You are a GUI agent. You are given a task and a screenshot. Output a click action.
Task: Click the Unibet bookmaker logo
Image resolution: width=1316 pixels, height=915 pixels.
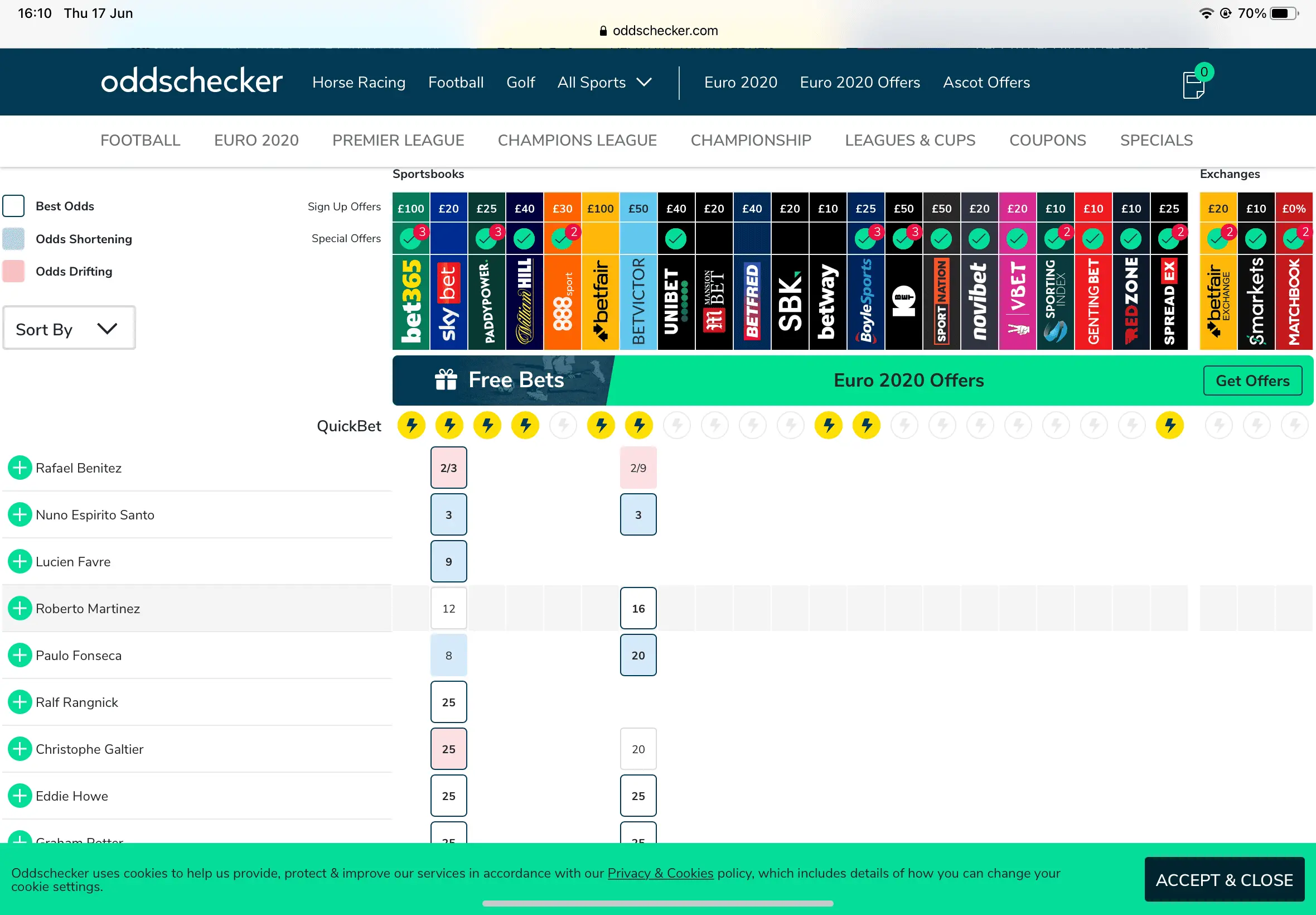pyautogui.click(x=676, y=302)
